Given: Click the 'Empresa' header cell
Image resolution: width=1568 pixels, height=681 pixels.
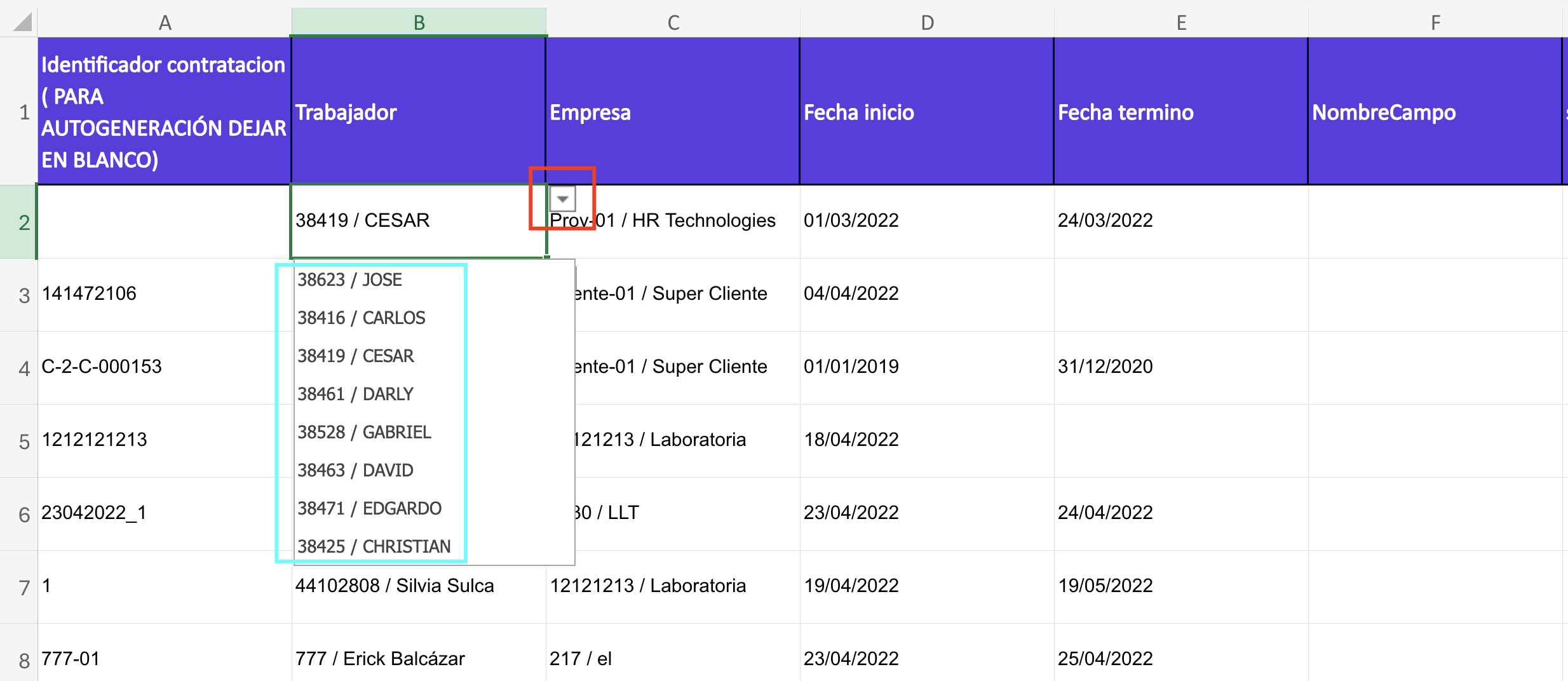Looking at the screenshot, I should click(673, 112).
